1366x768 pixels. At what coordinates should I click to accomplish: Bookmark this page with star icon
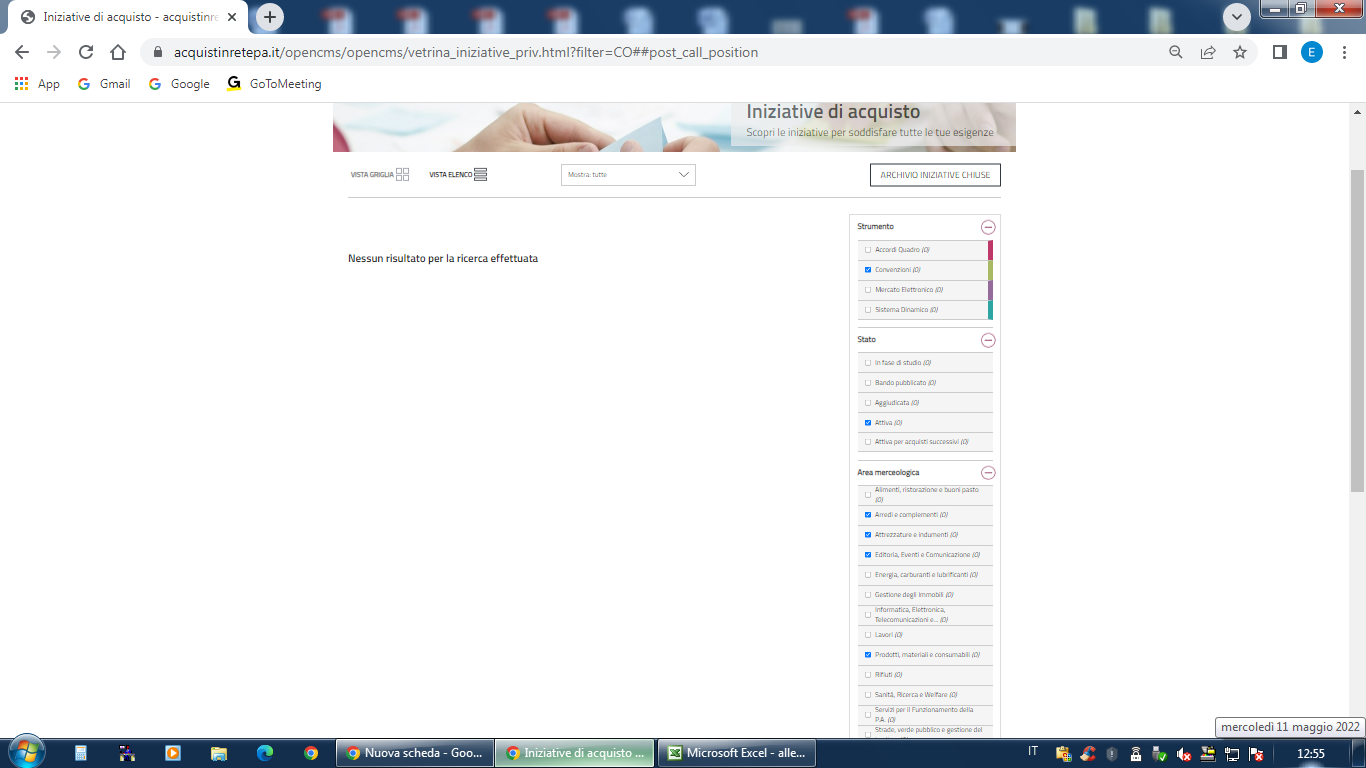click(1240, 52)
